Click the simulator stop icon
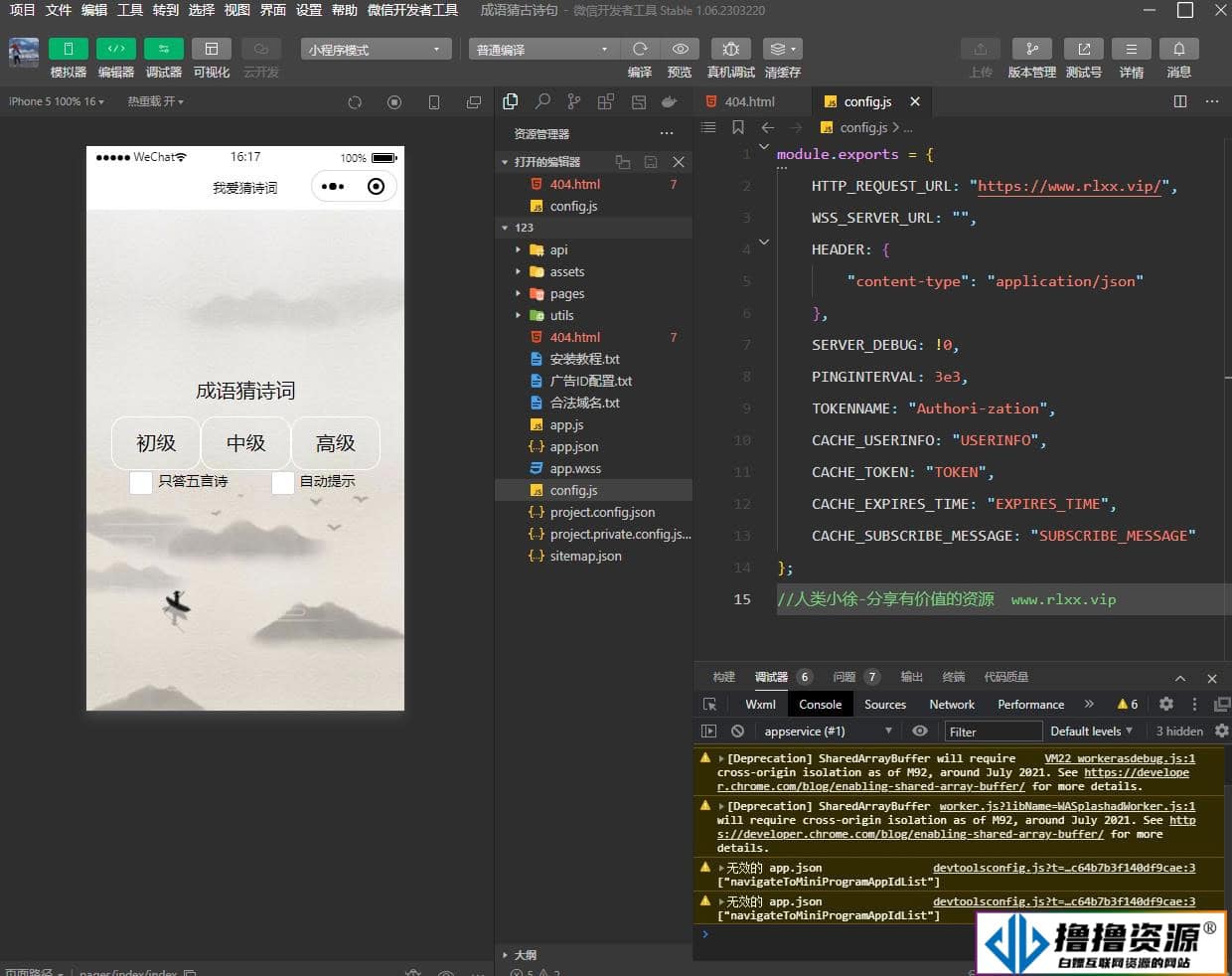The width and height of the screenshot is (1232, 976). pos(394,102)
